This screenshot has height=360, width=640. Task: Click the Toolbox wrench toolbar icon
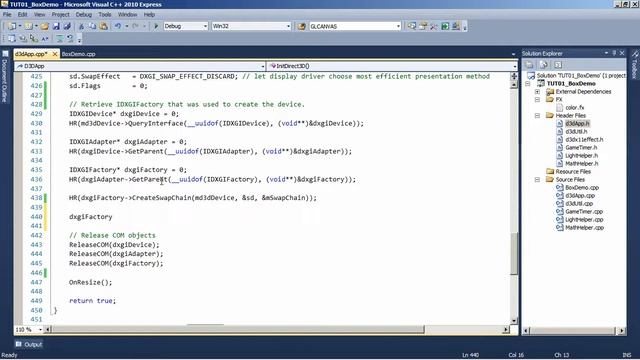point(434,26)
